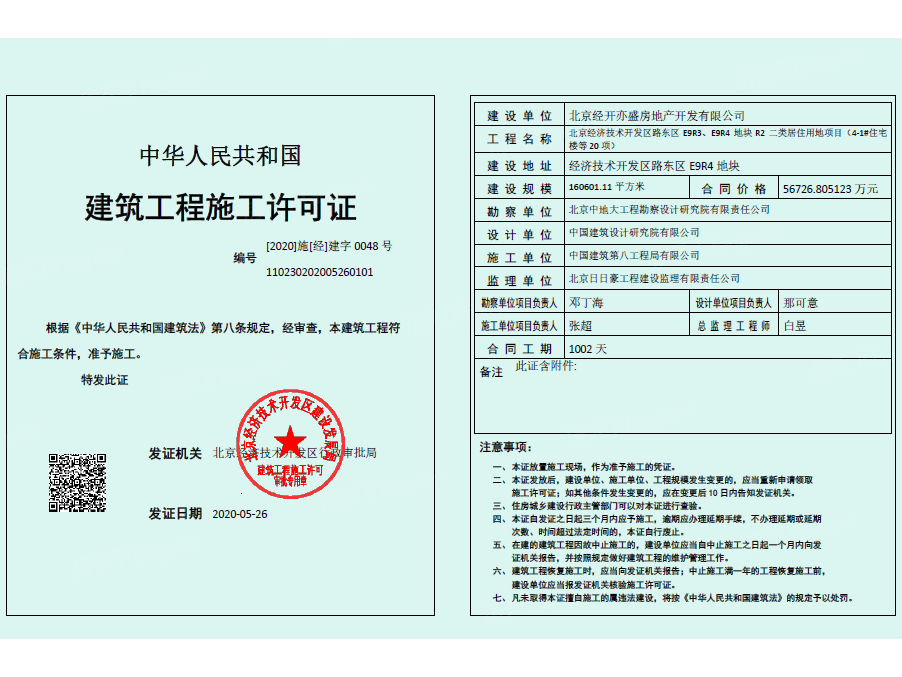Click the 备注 label
The height and width of the screenshot is (677, 902).
(491, 372)
